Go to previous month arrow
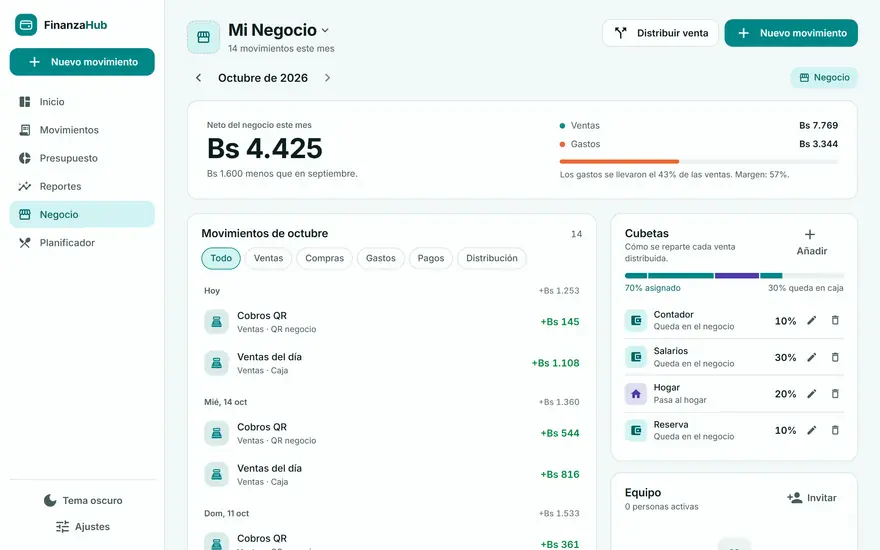 [x=198, y=78]
